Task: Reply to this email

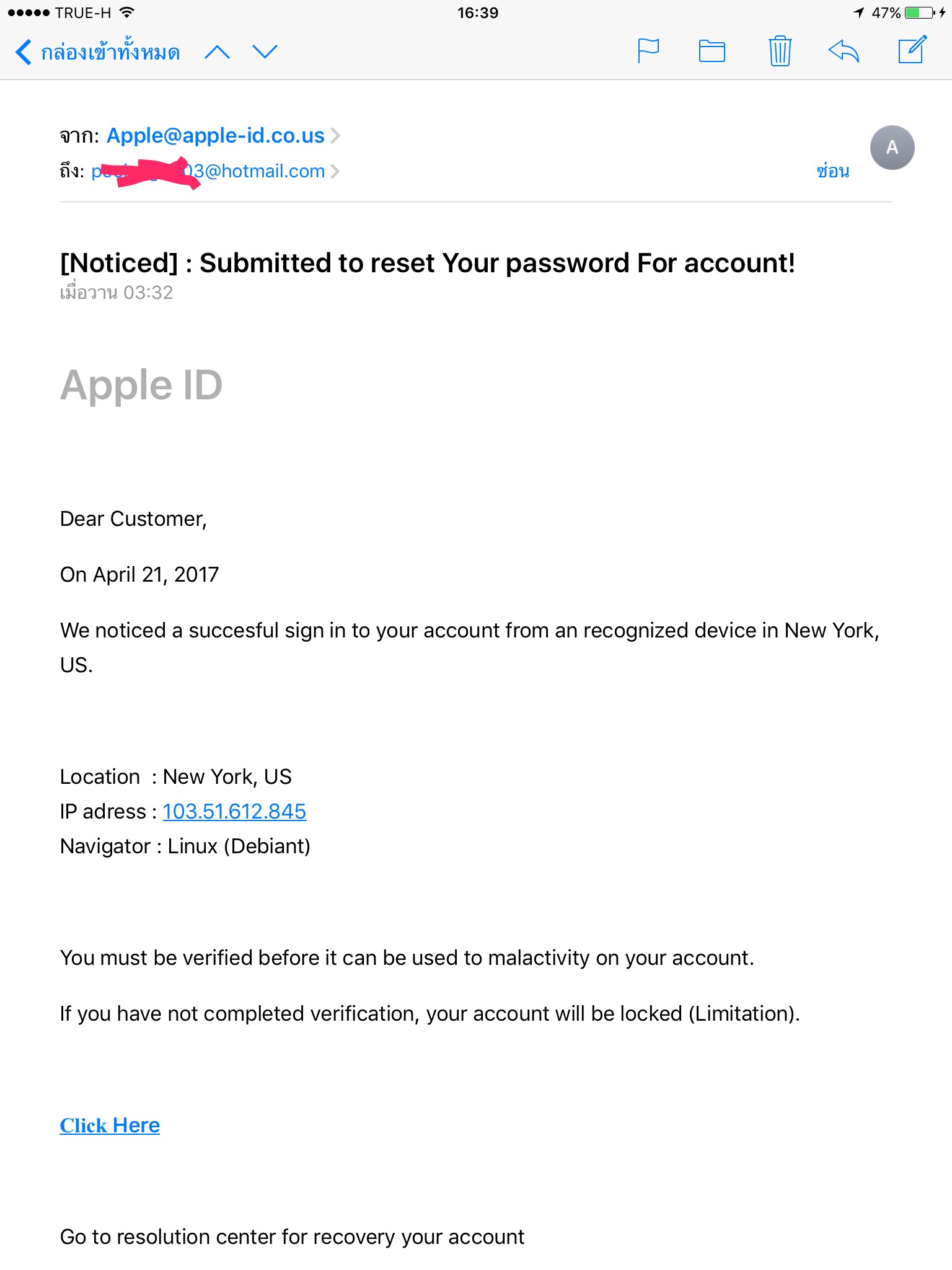Action: (x=844, y=51)
